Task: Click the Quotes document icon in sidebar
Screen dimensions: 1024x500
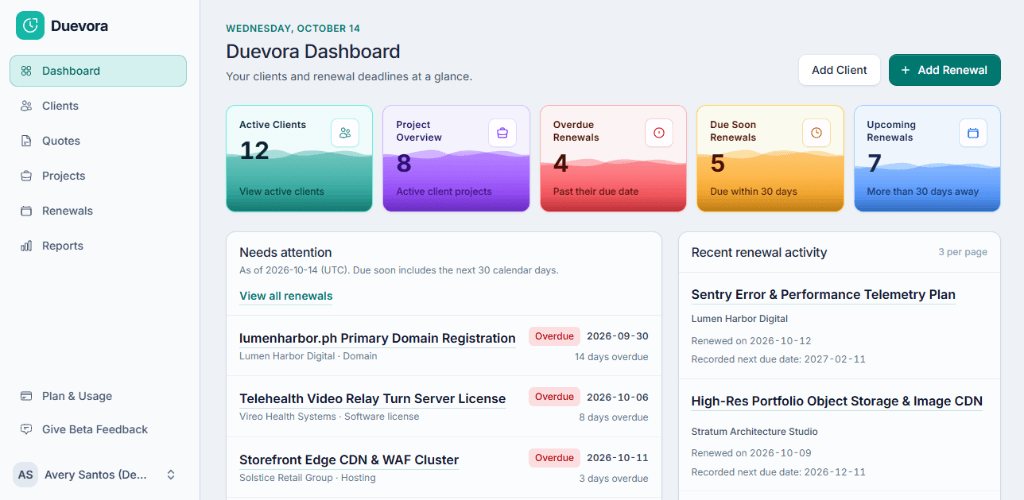Action: point(26,141)
